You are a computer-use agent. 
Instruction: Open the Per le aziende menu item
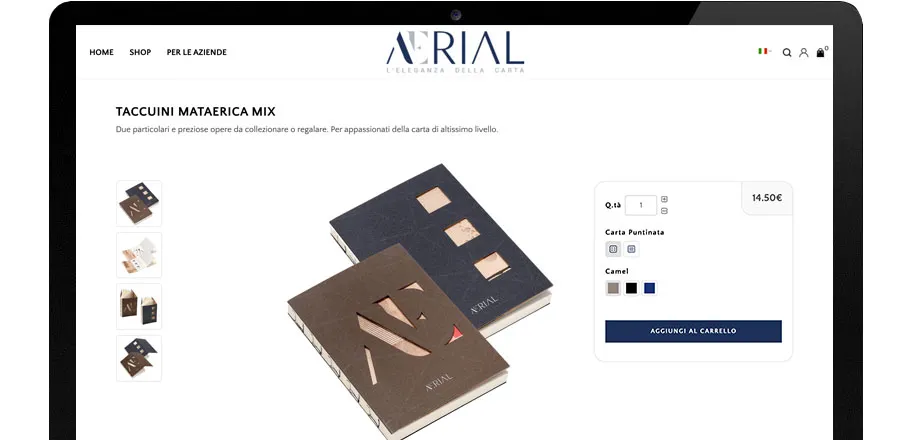click(197, 52)
